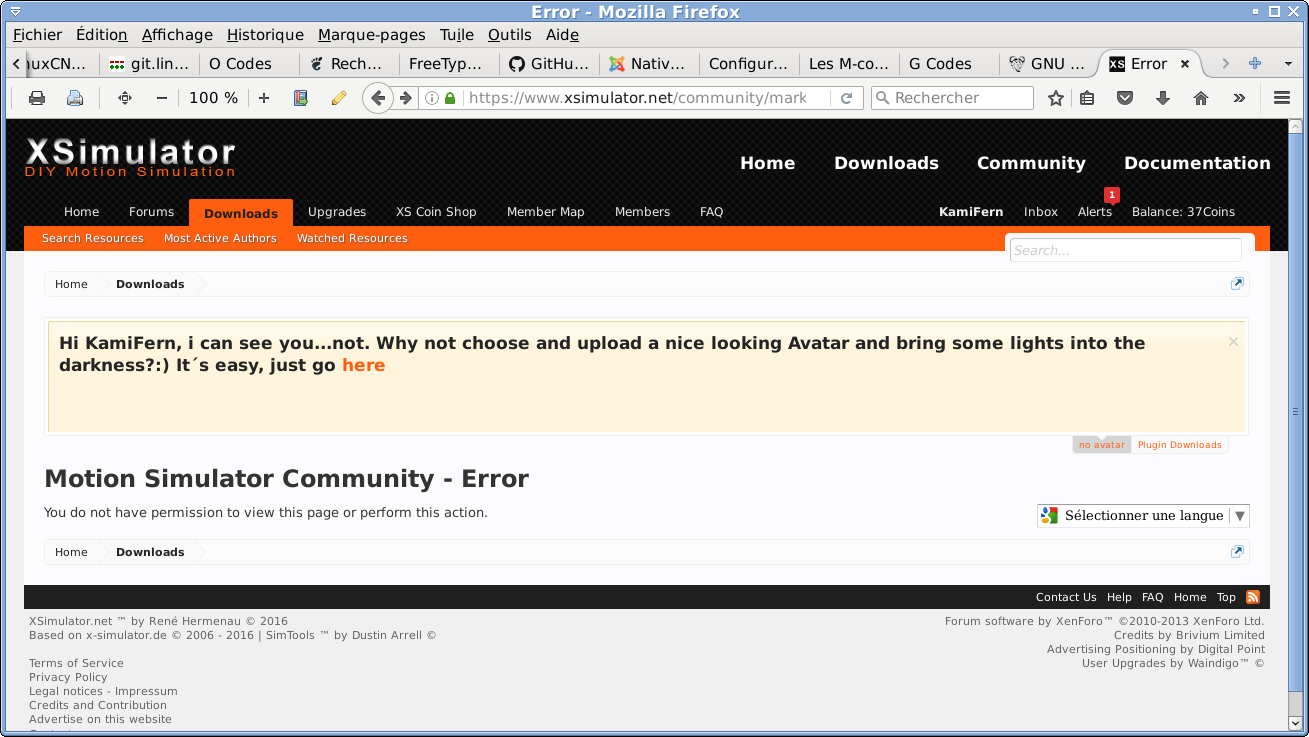Close the Error tab
This screenshot has width=1309, height=737.
1185,63
